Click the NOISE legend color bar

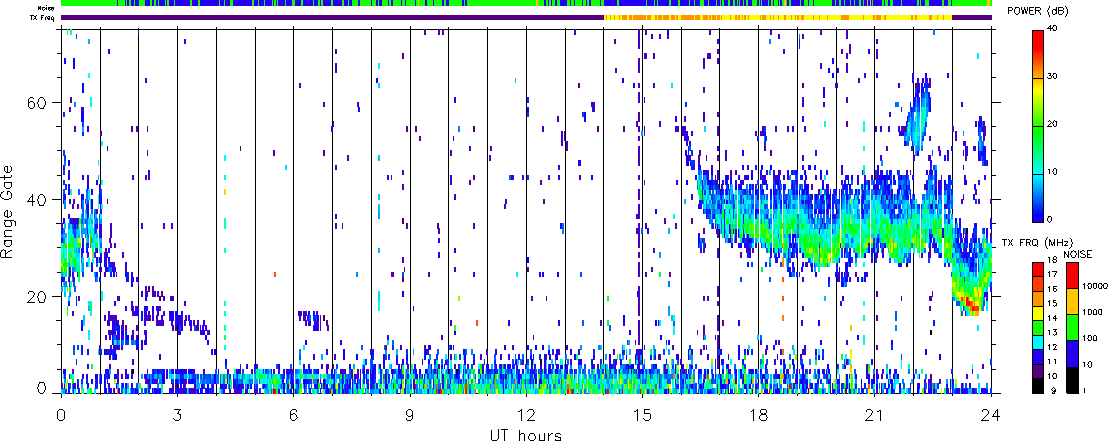coord(1071,327)
